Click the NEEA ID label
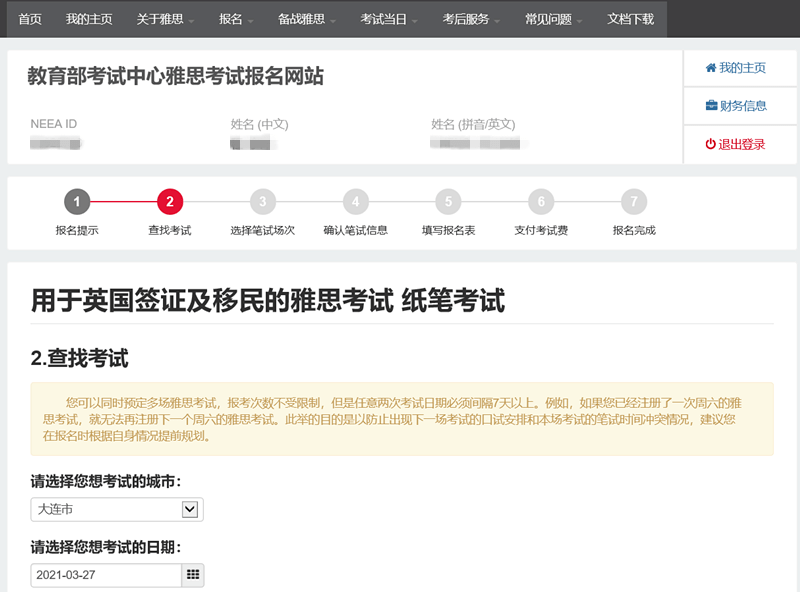800x592 pixels. coord(54,124)
